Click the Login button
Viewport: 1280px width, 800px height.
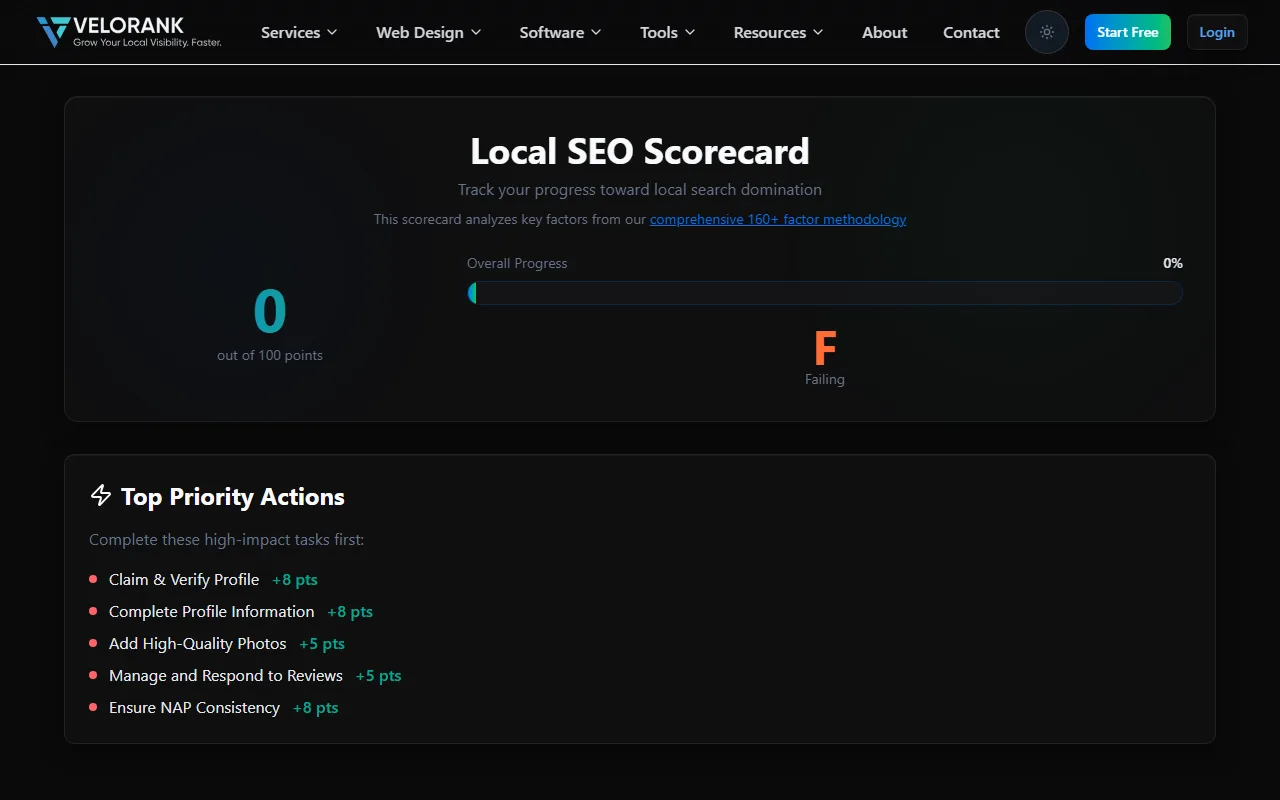pyautogui.click(x=1217, y=32)
